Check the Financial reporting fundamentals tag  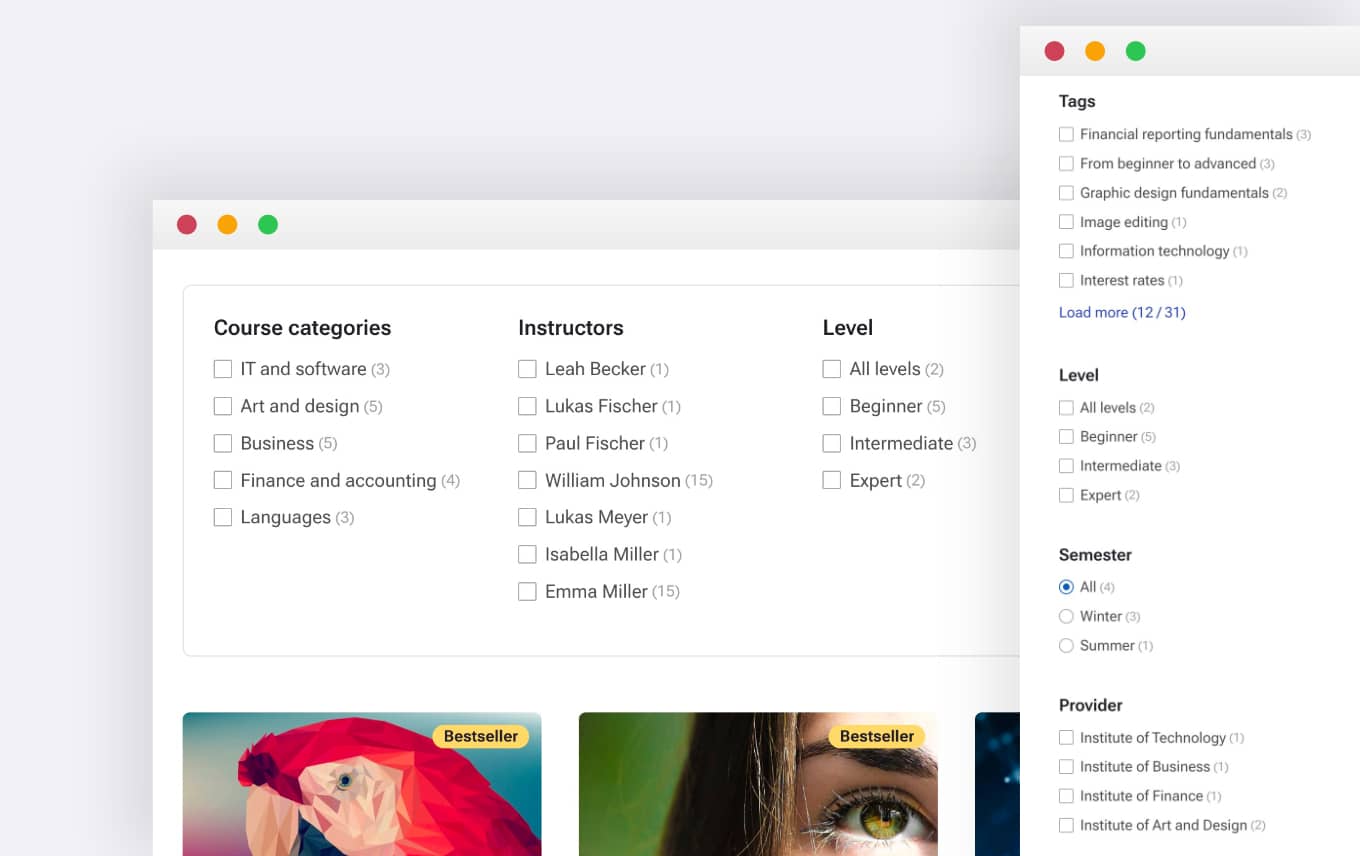[x=1066, y=134]
